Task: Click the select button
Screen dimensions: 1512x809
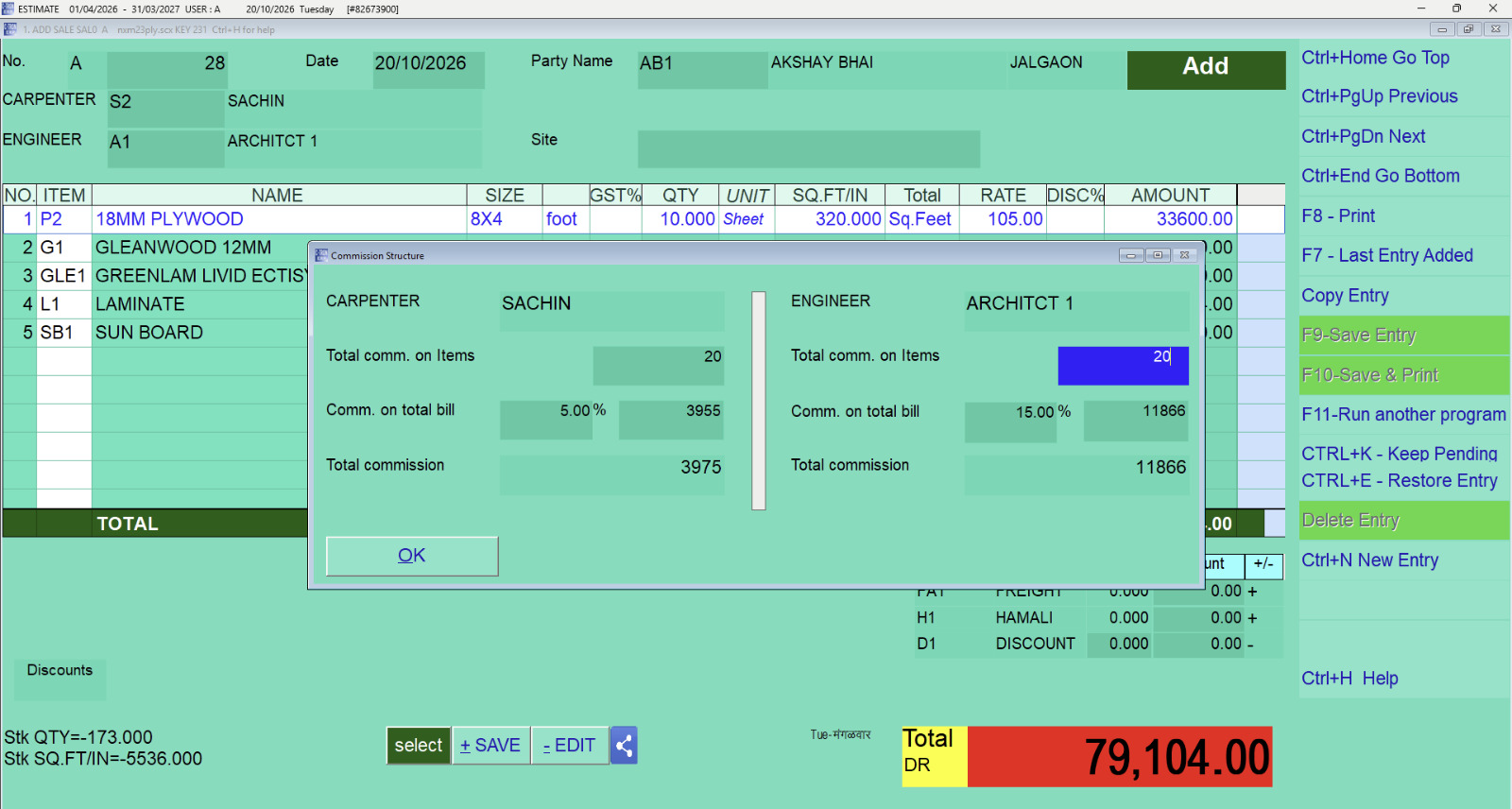Action: (419, 746)
